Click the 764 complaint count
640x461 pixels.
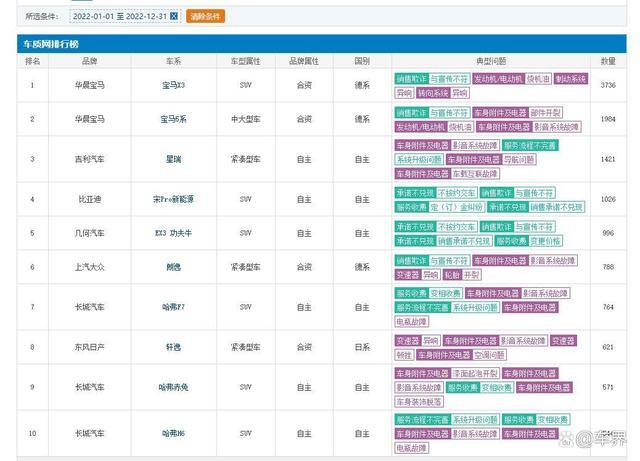pos(608,307)
